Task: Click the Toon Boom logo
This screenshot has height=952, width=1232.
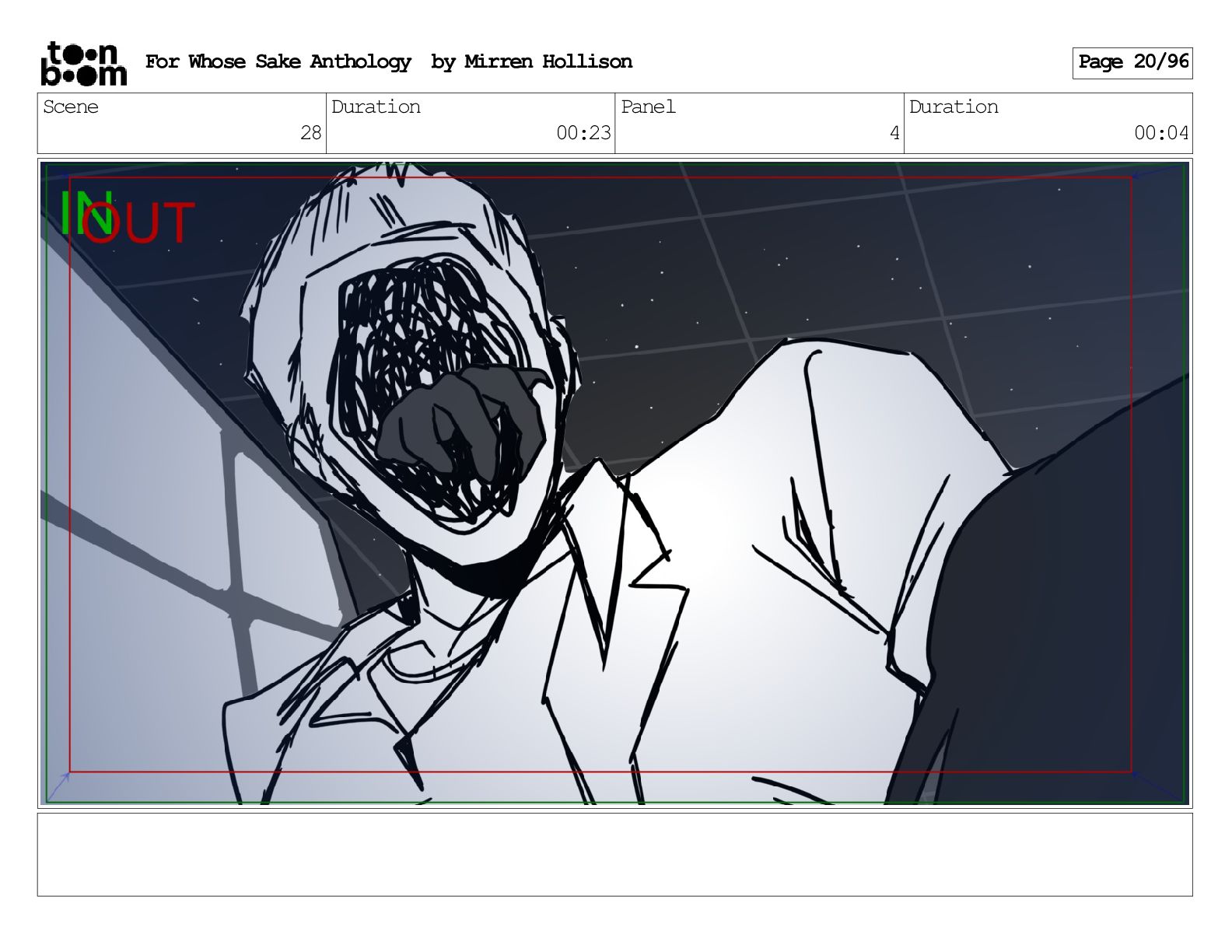Action: pyautogui.click(x=83, y=63)
